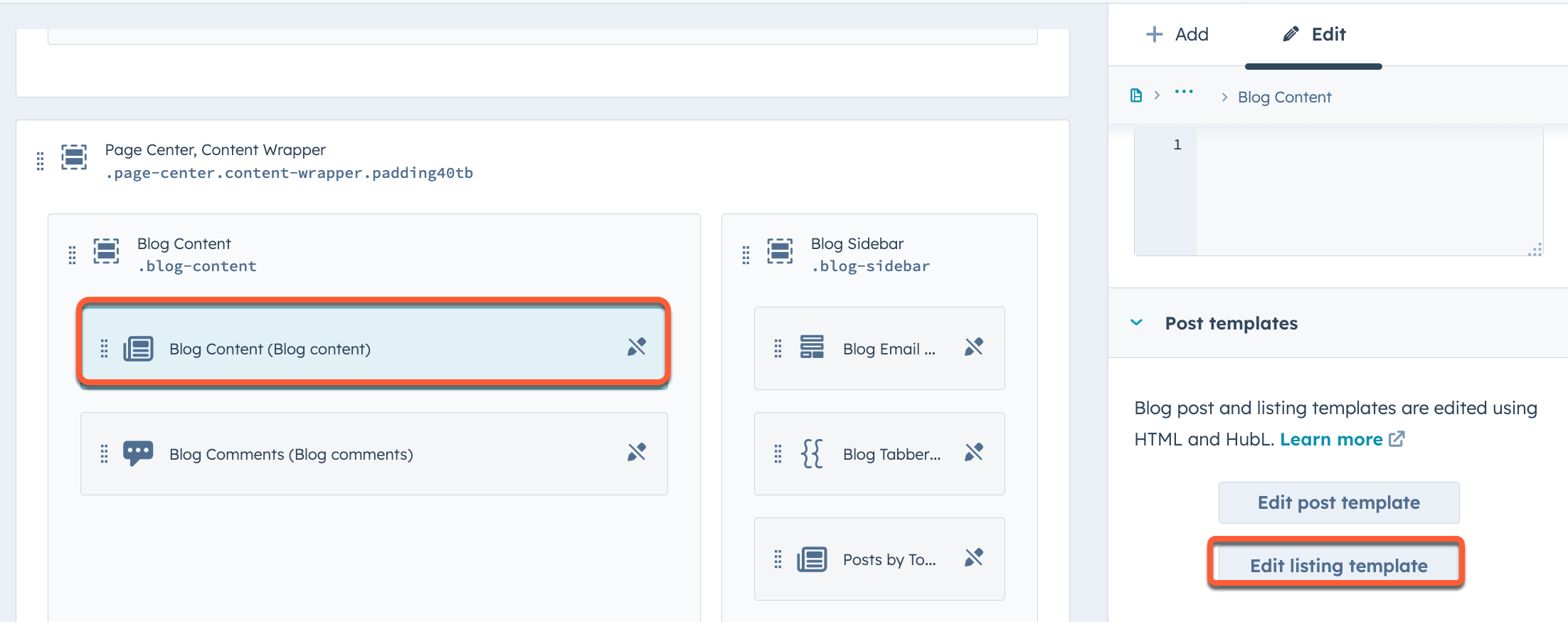Select the Blog Content group title
1568x622 pixels.
click(x=184, y=243)
